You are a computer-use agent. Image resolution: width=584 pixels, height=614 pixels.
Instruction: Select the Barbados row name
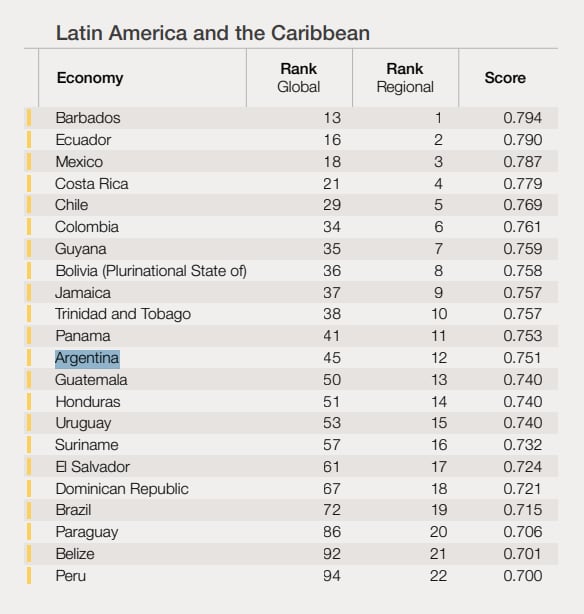88,118
